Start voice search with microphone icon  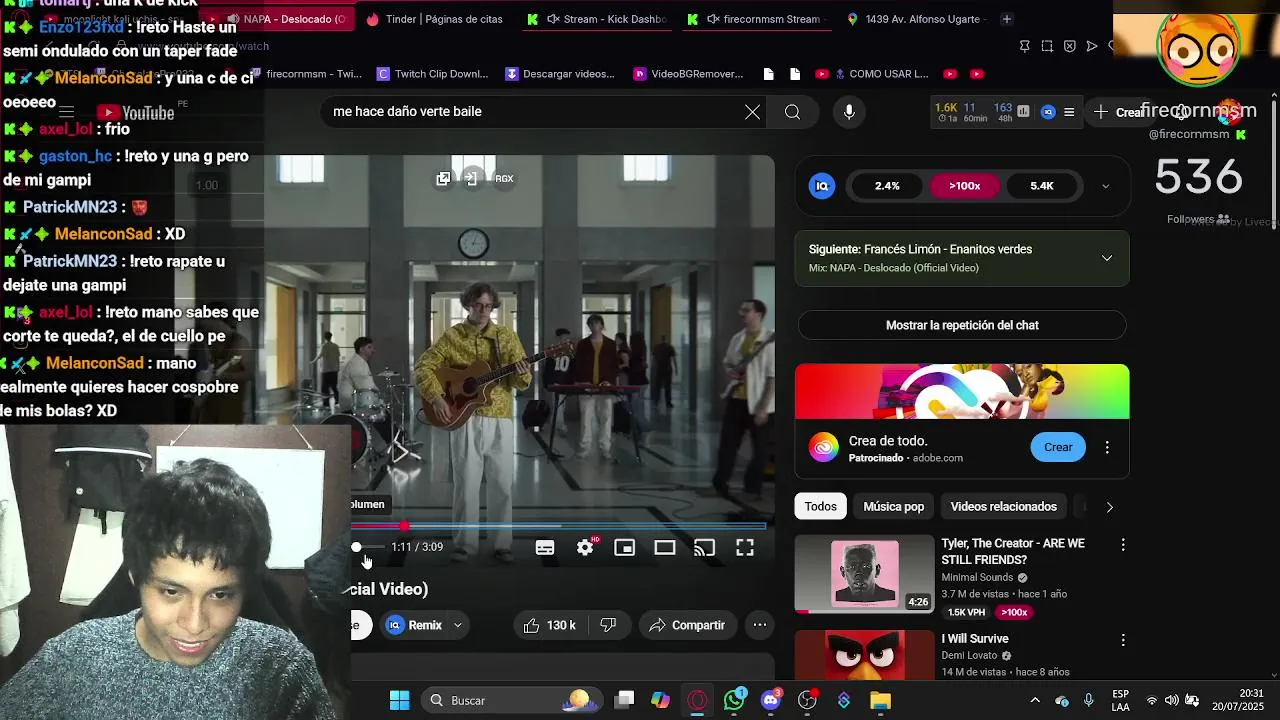click(849, 112)
